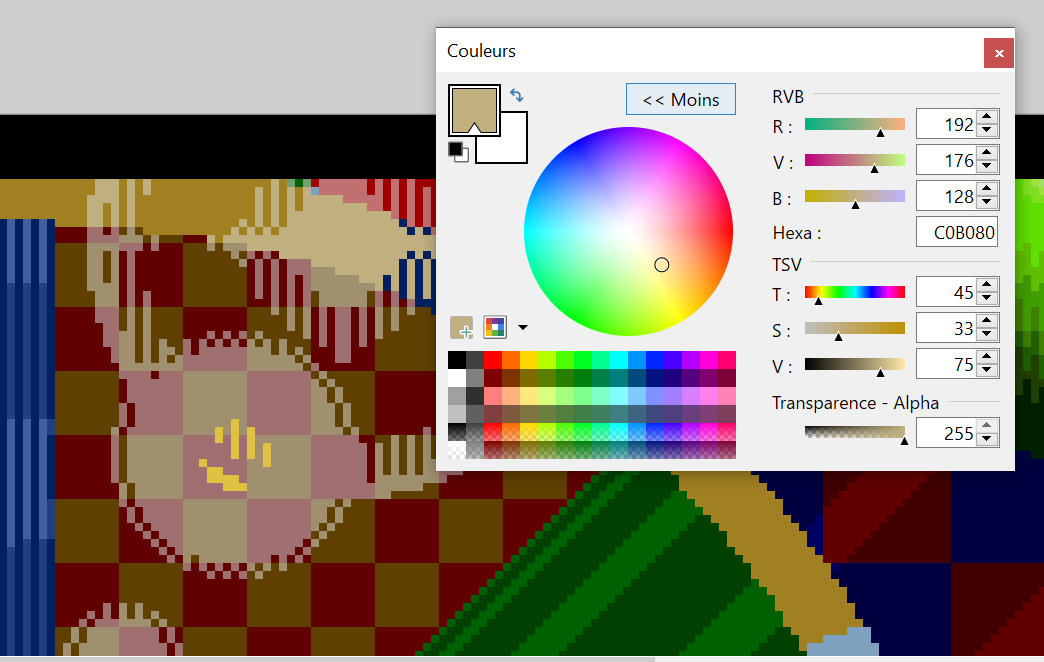
Task: Click the B value field showing 128
Action: coord(947,196)
